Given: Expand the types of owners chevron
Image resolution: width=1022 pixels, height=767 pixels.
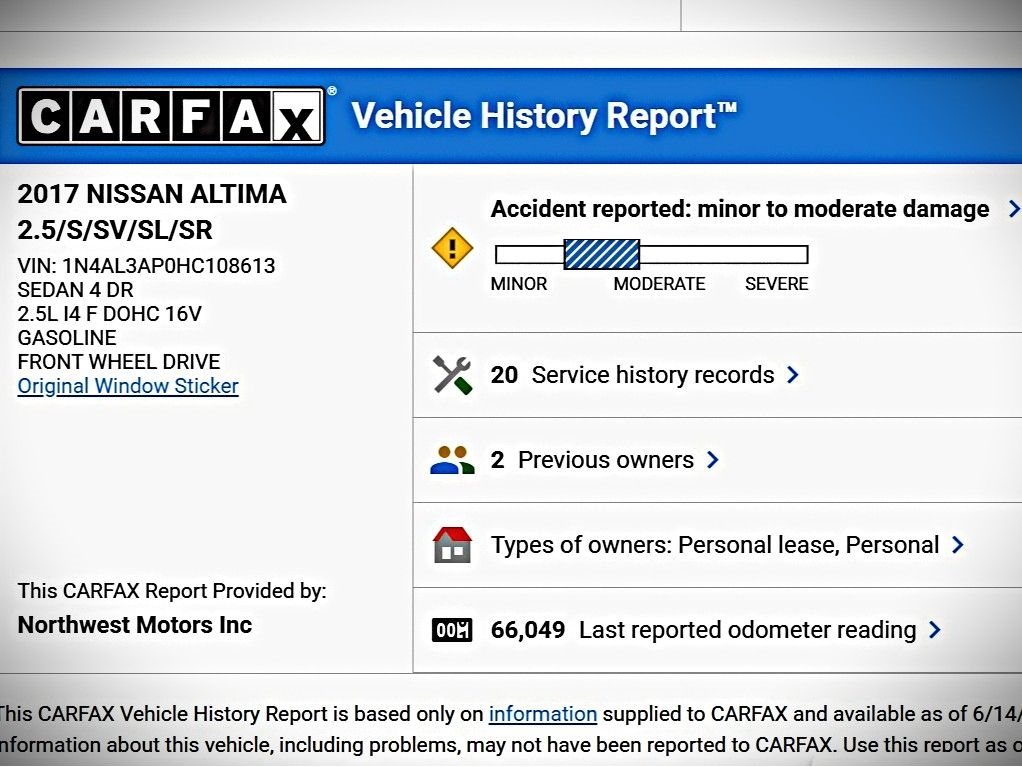Looking at the screenshot, I should tap(957, 545).
